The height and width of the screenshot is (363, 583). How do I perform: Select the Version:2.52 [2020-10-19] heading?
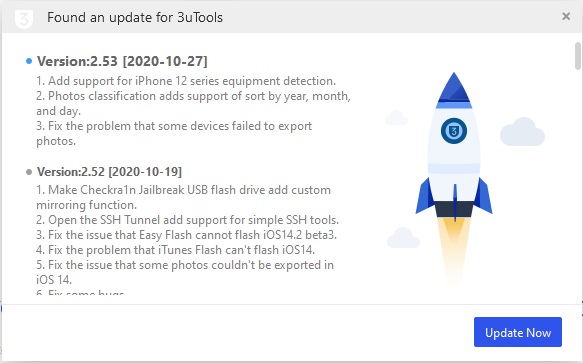(x=109, y=172)
